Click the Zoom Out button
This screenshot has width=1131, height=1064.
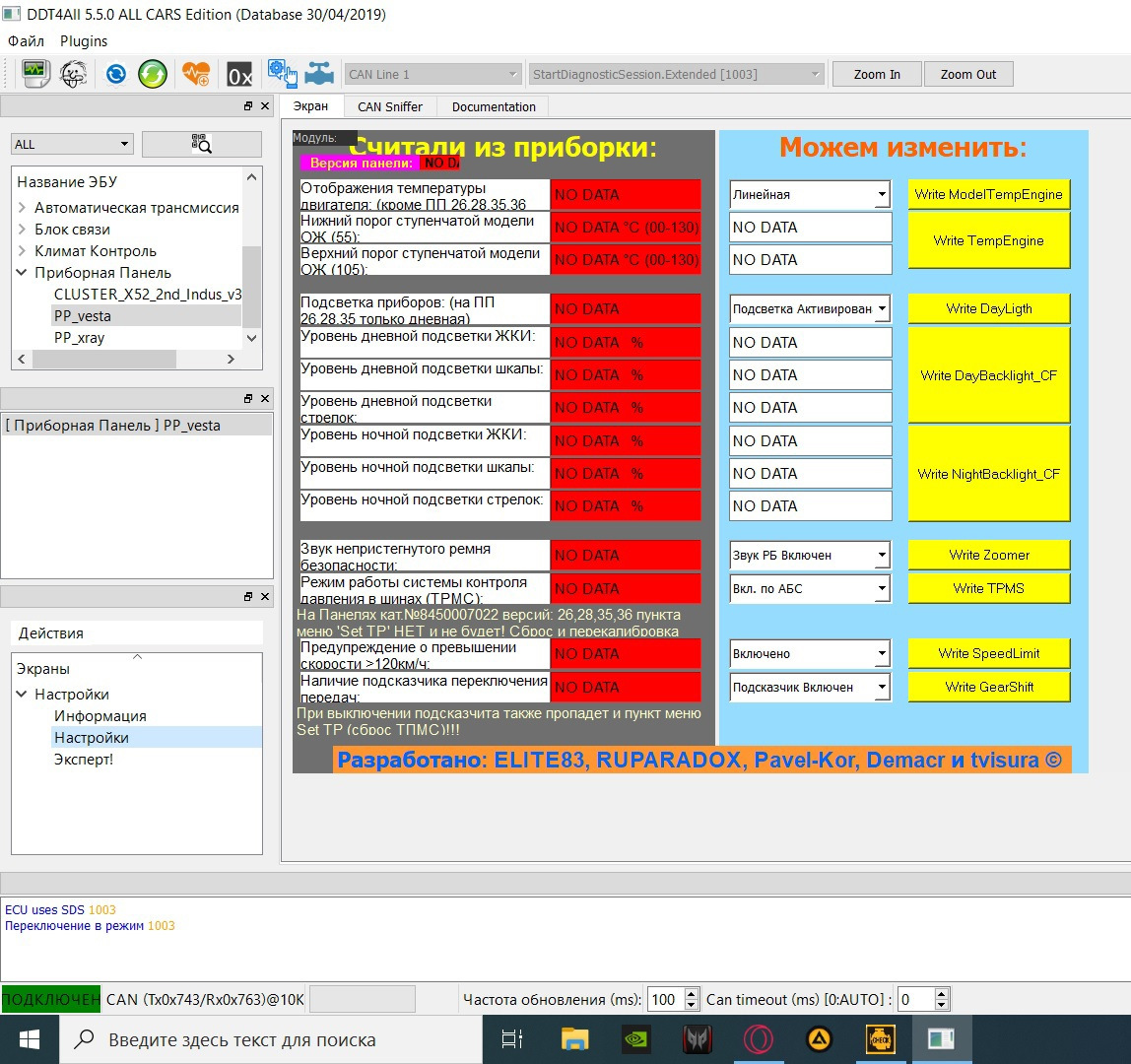pyautogui.click(x=968, y=74)
